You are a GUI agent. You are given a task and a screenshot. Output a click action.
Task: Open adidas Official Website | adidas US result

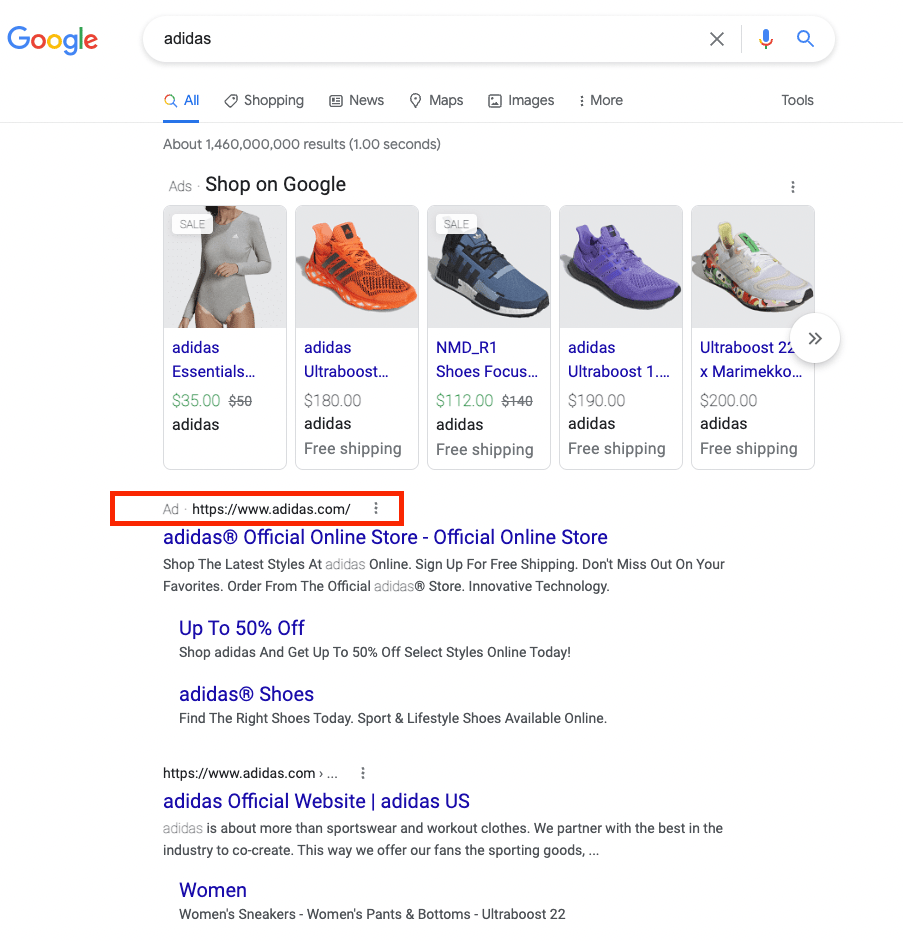(x=316, y=801)
